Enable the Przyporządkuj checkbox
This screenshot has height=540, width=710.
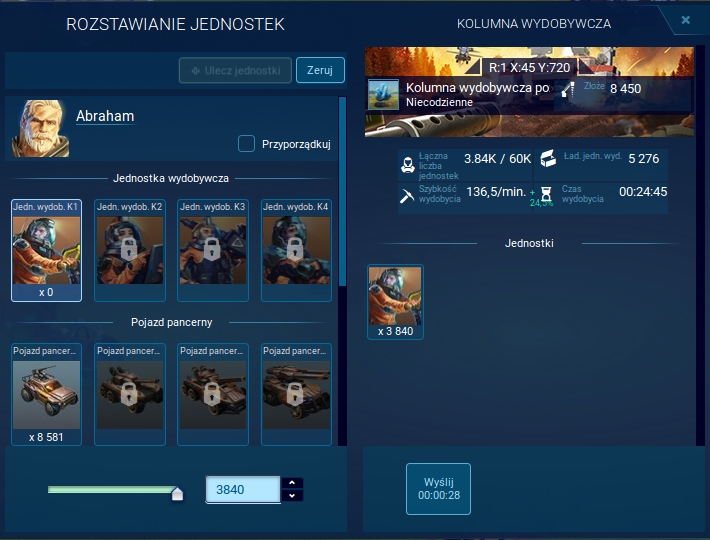(x=246, y=144)
